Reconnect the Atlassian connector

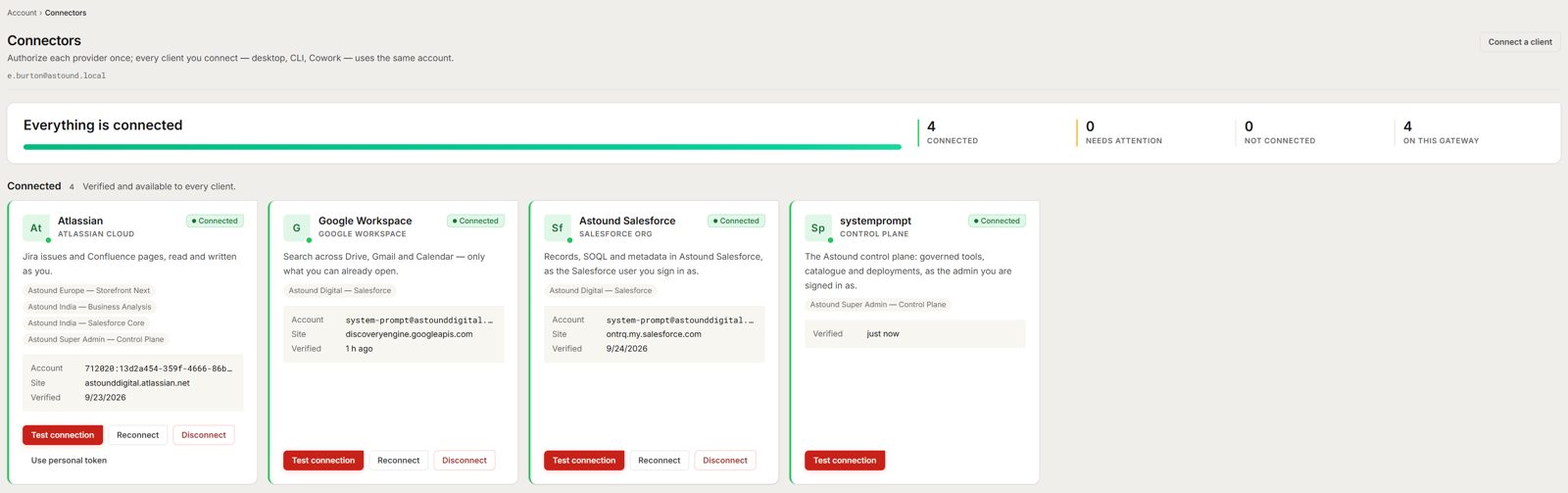pos(137,435)
